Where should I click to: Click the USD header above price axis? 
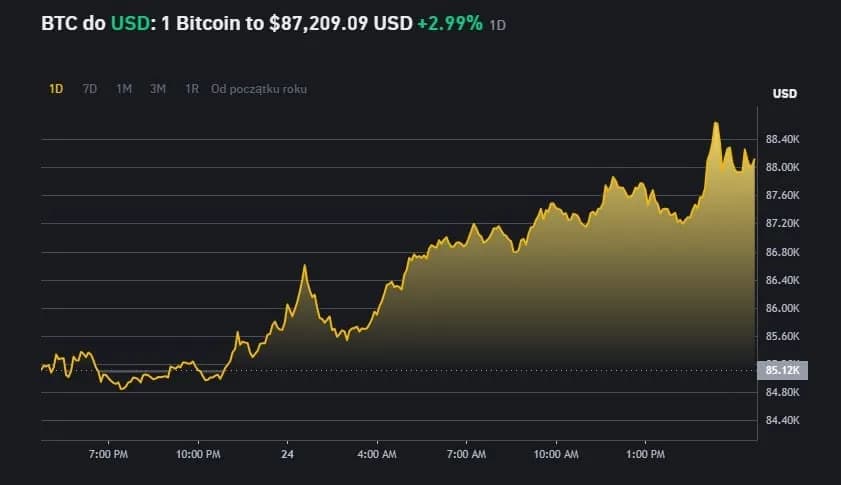(x=784, y=94)
